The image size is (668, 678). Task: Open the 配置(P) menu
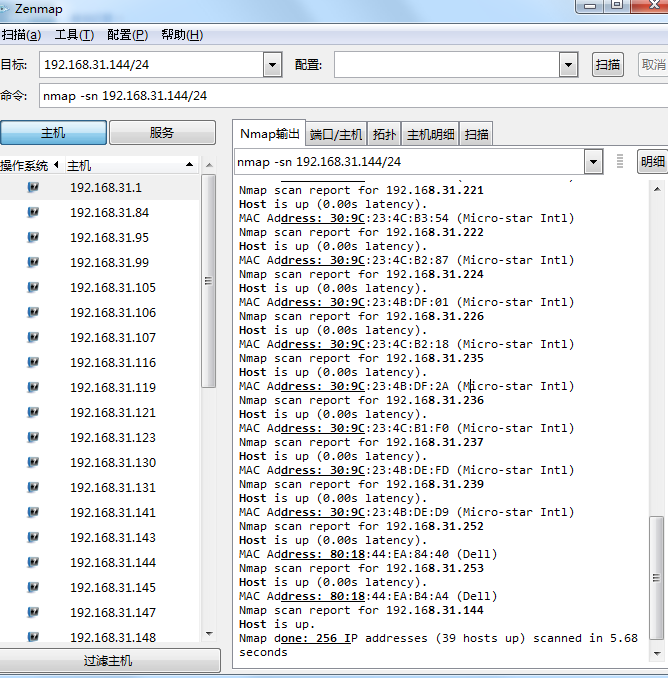127,35
